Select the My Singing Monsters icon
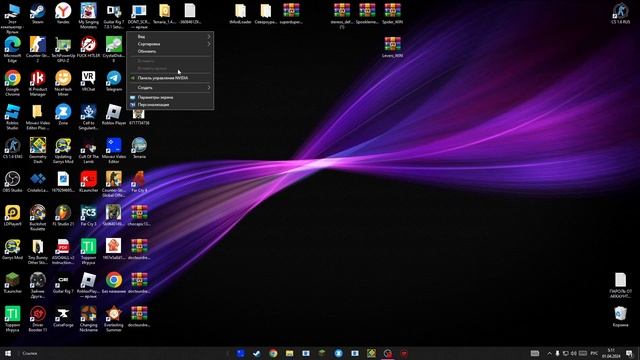The width and height of the screenshot is (640, 360). (89, 16)
